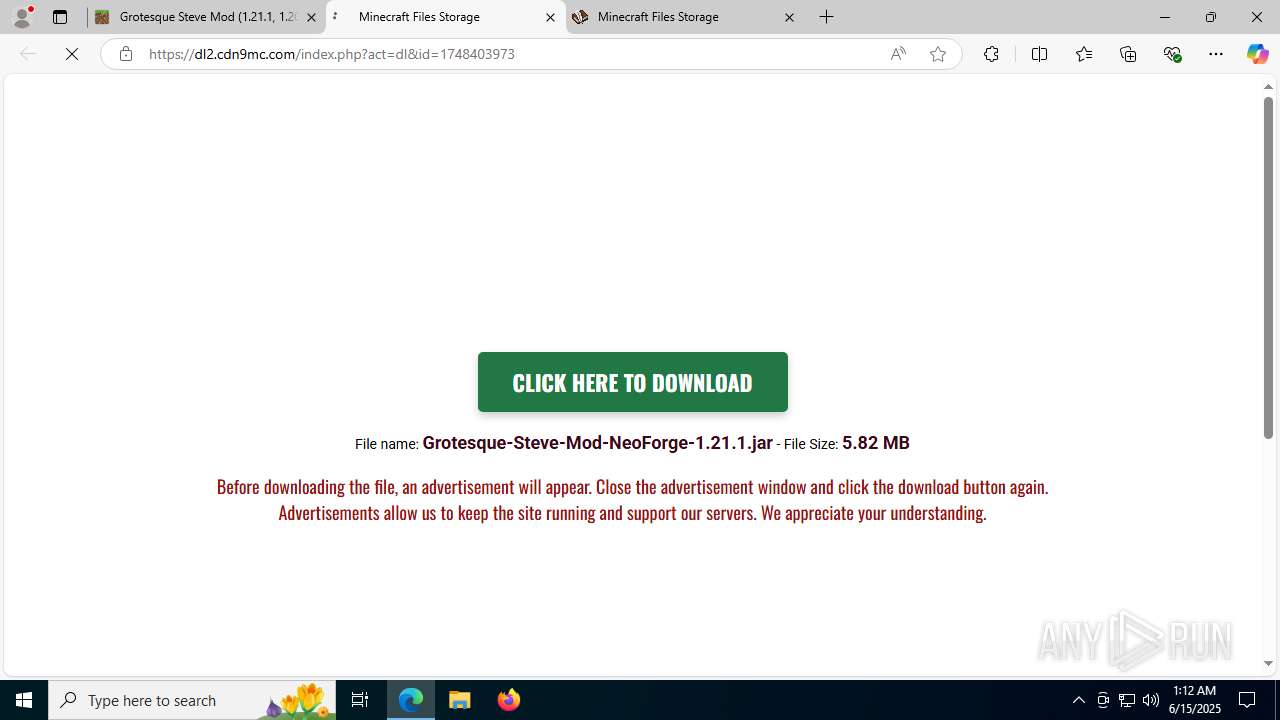The width and height of the screenshot is (1280, 720).
Task: Open Task View on the taskbar
Action: [360, 700]
